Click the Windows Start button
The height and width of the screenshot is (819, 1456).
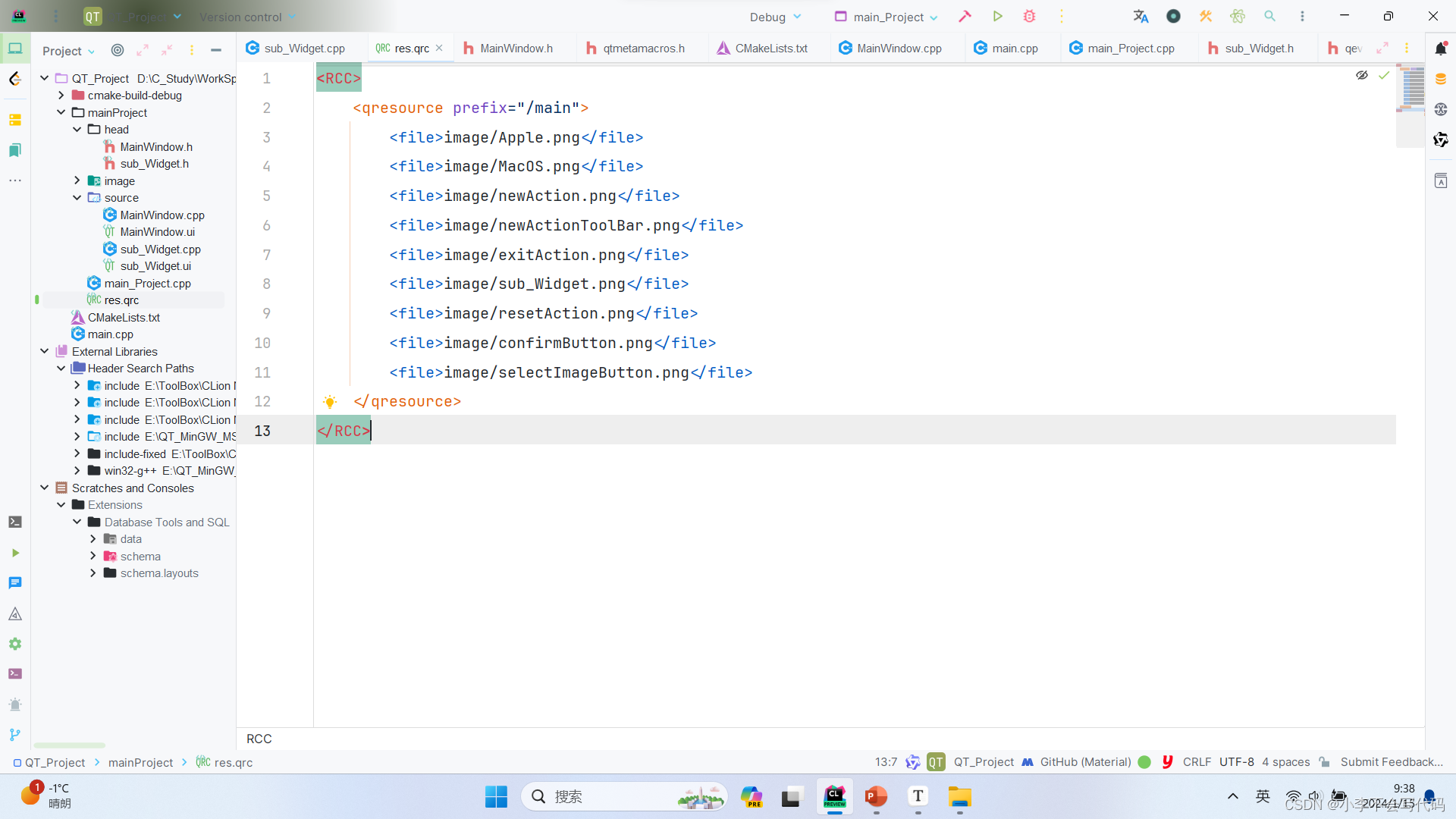(x=496, y=797)
